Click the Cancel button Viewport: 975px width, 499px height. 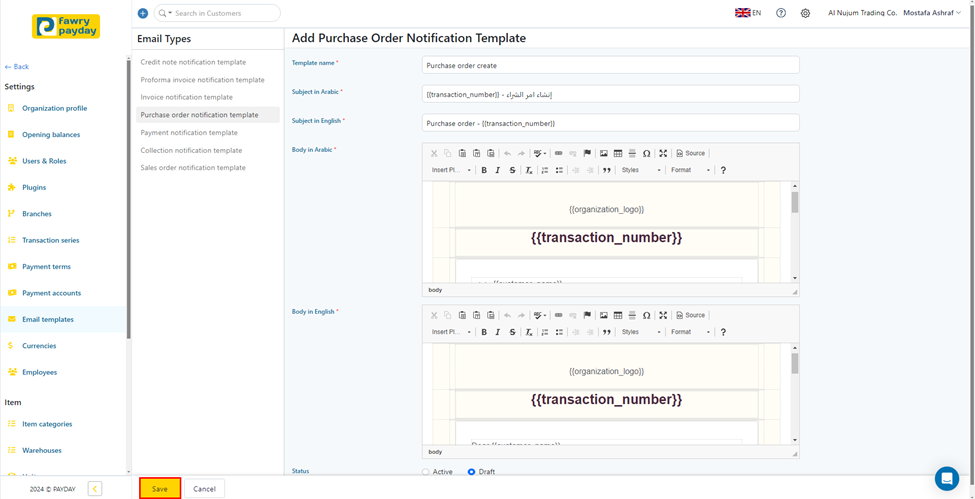tap(204, 489)
